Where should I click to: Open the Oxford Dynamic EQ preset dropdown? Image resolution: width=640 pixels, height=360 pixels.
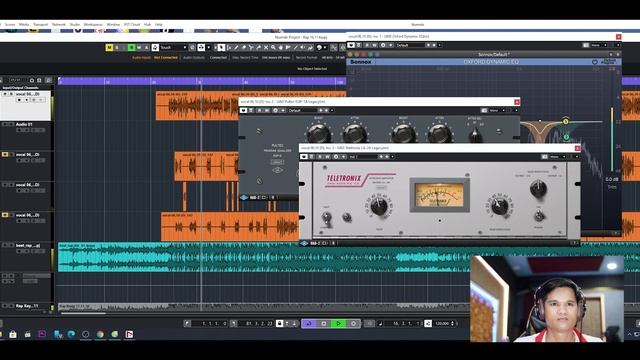pyautogui.click(x=410, y=45)
